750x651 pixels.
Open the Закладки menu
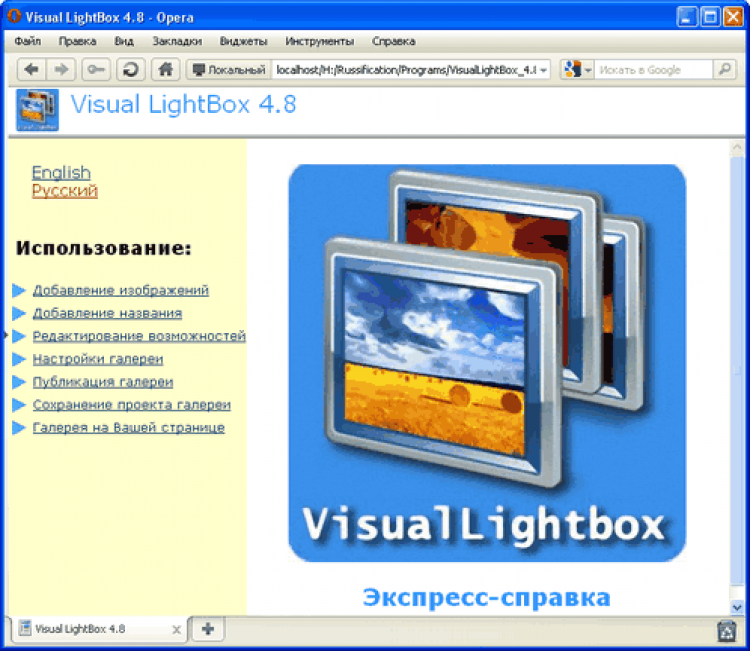pos(177,41)
